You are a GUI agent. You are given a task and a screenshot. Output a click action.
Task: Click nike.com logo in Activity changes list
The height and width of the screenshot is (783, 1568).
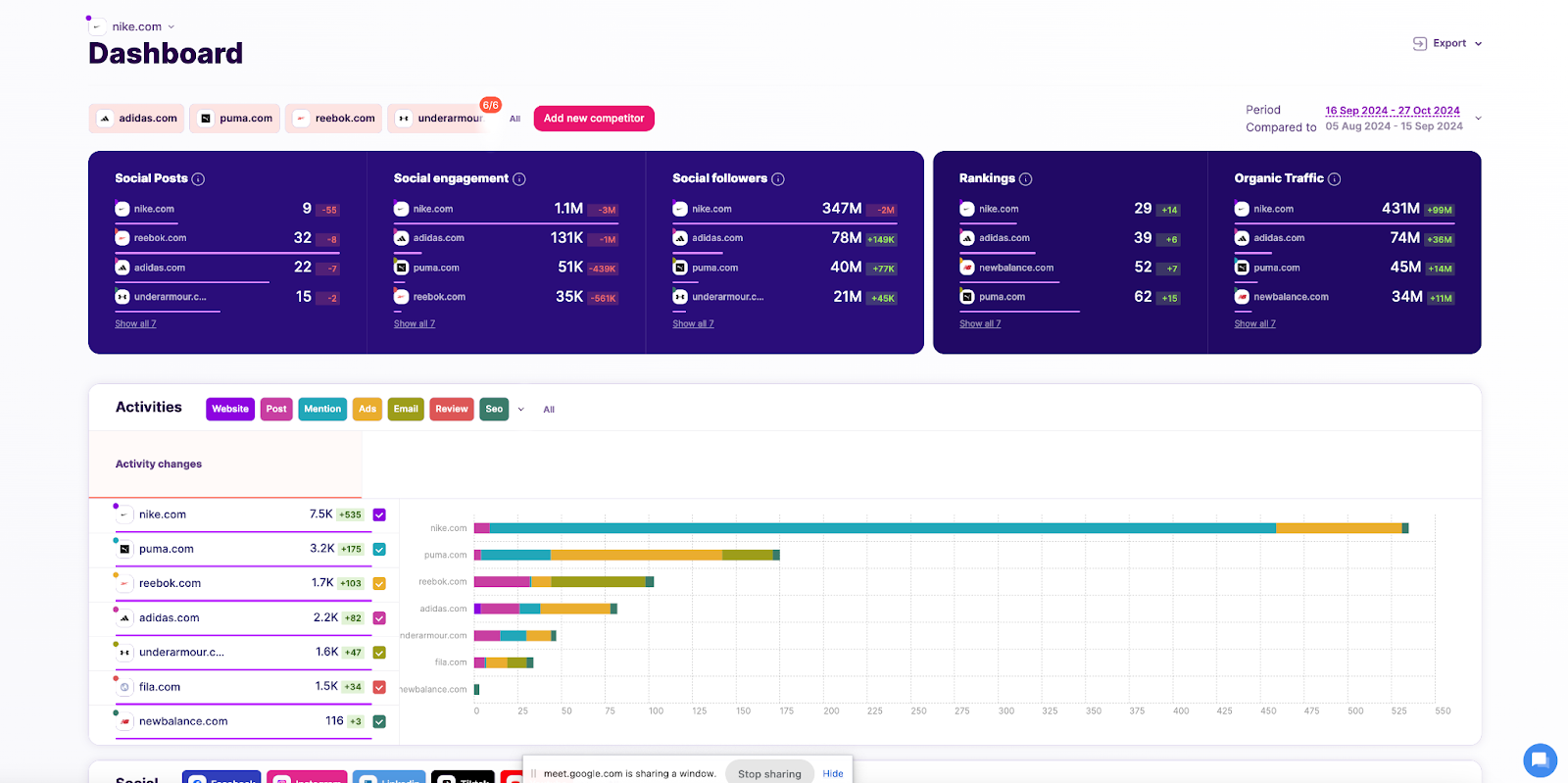tap(124, 514)
